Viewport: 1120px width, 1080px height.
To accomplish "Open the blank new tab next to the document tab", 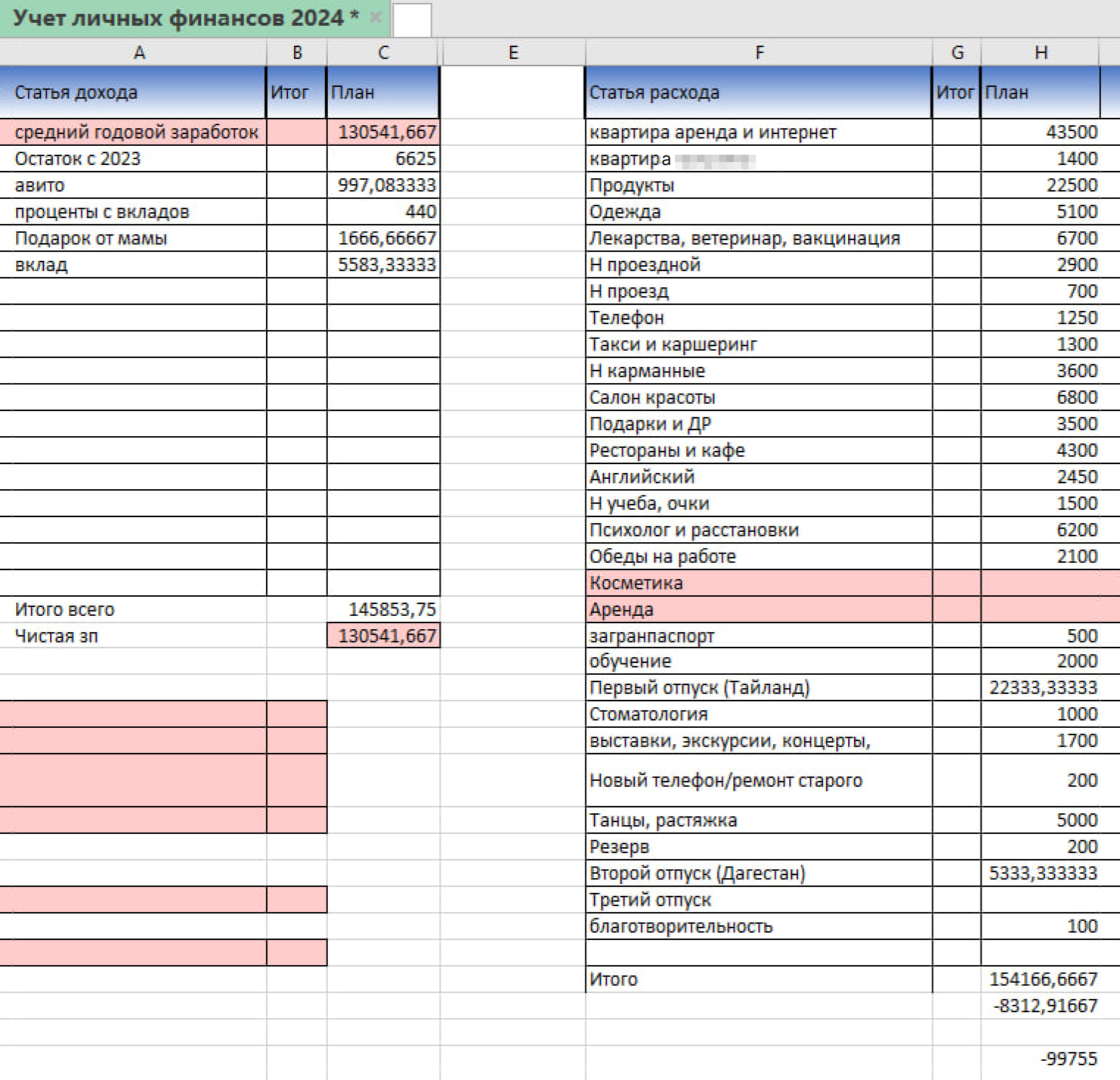I will [x=412, y=20].
